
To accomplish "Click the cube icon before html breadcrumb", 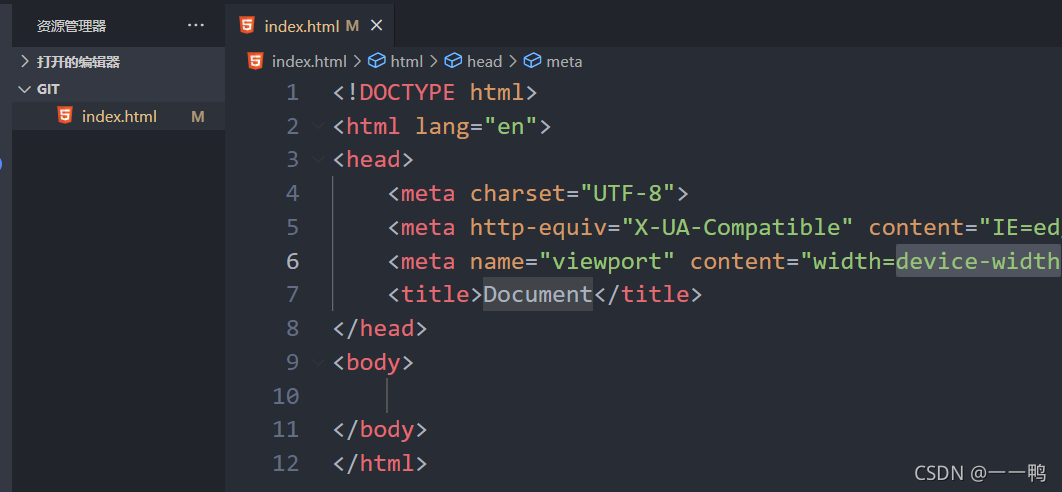I will click(377, 61).
